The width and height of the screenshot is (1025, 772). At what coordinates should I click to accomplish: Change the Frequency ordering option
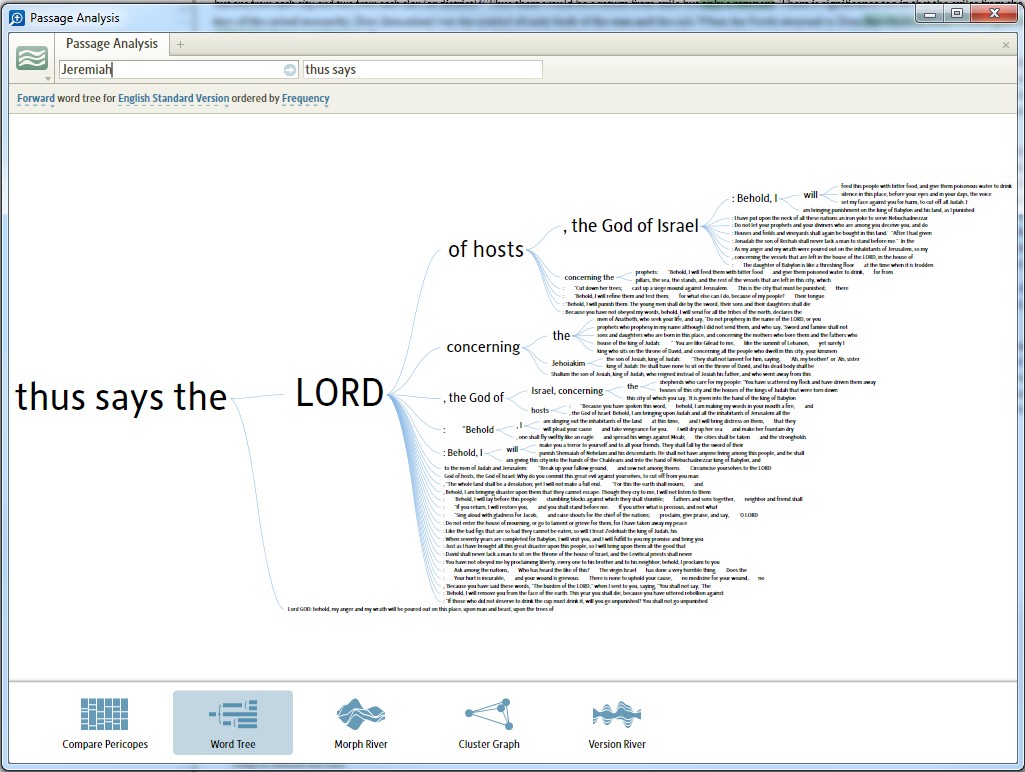point(306,98)
